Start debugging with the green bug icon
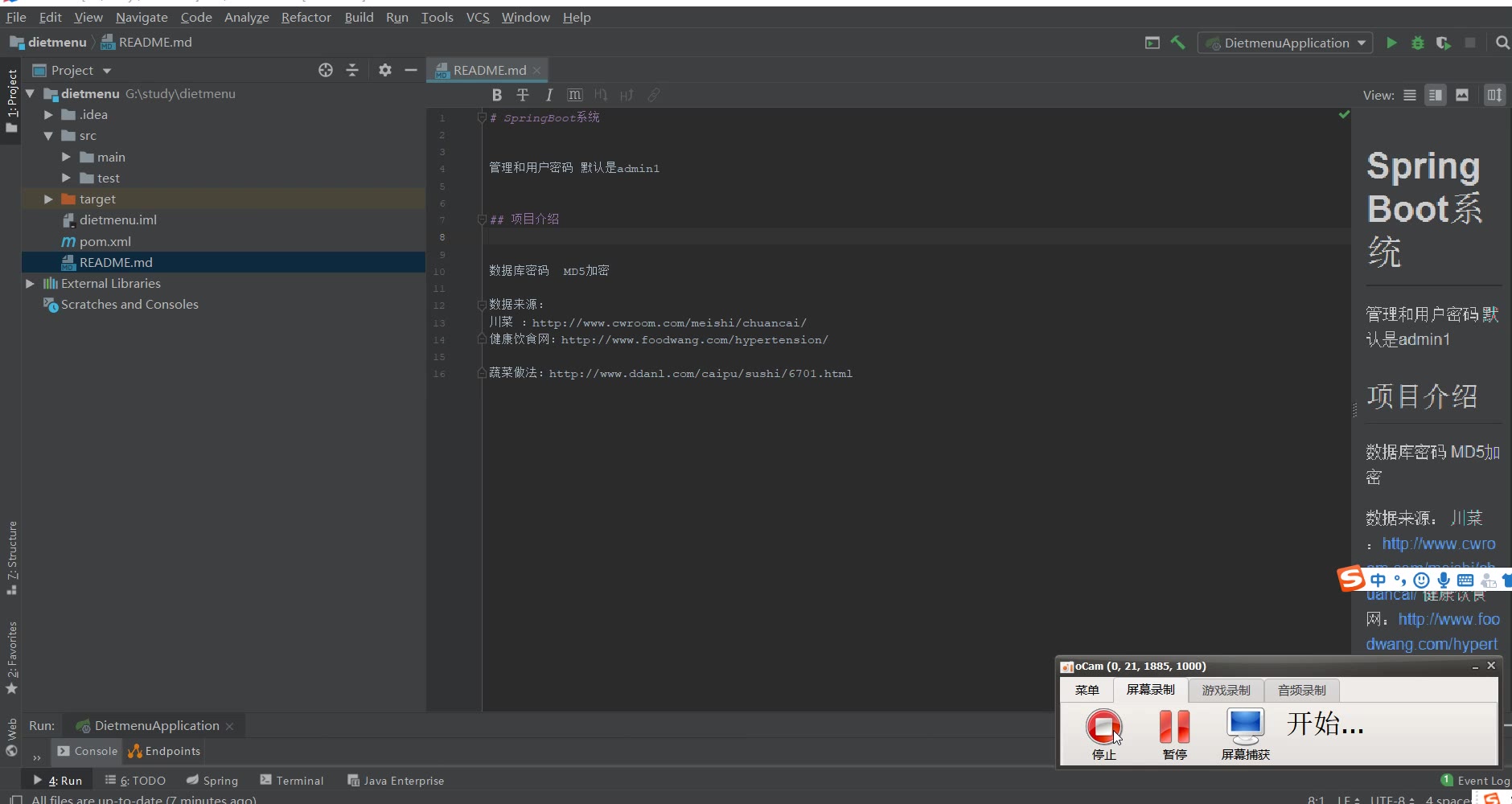 click(x=1418, y=43)
